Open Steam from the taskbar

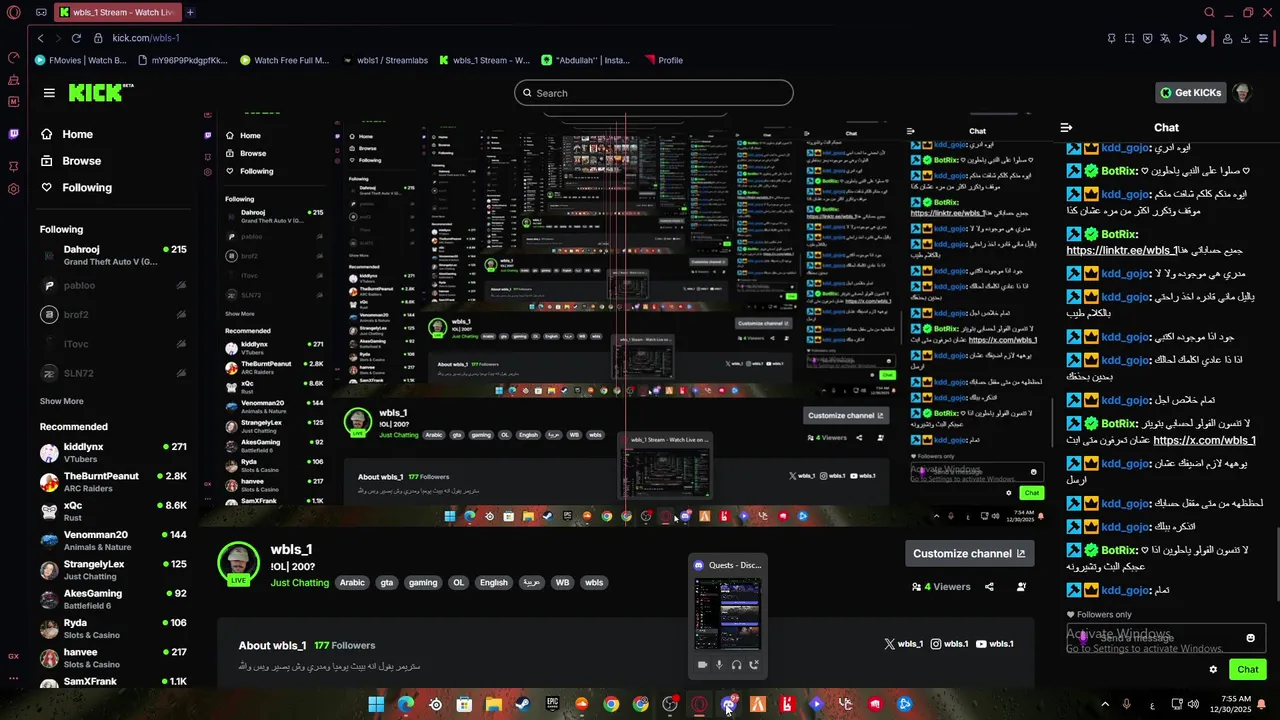pyautogui.click(x=523, y=704)
